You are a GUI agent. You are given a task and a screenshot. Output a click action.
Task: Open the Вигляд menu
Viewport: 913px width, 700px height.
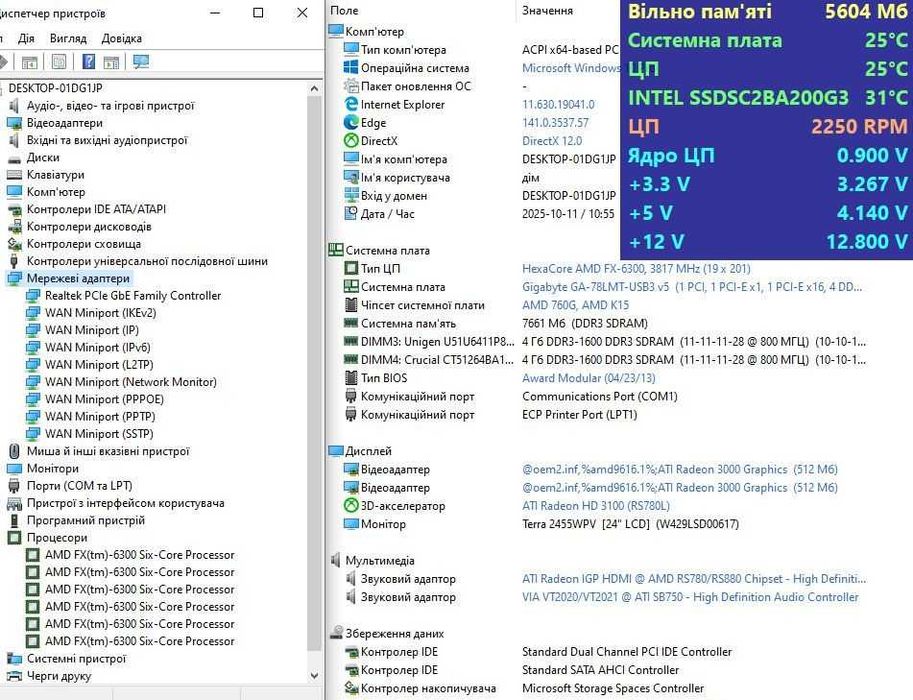pyautogui.click(x=68, y=38)
